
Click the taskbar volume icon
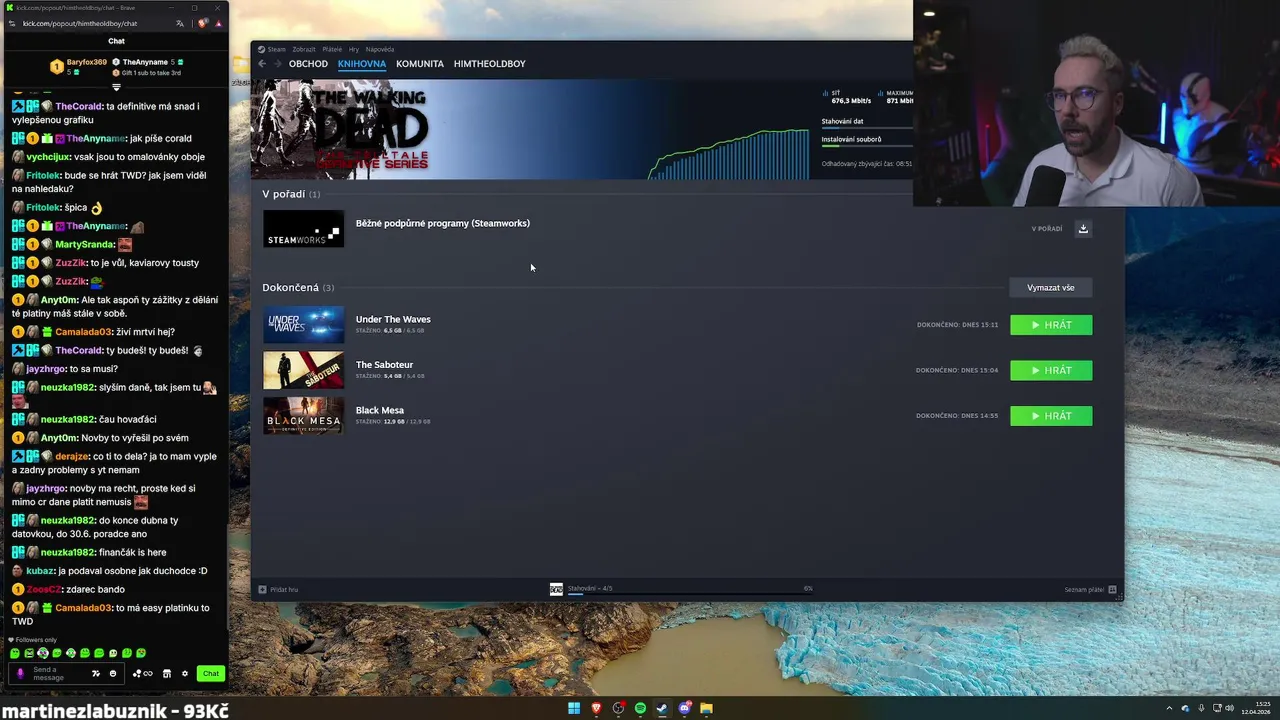click(1229, 708)
